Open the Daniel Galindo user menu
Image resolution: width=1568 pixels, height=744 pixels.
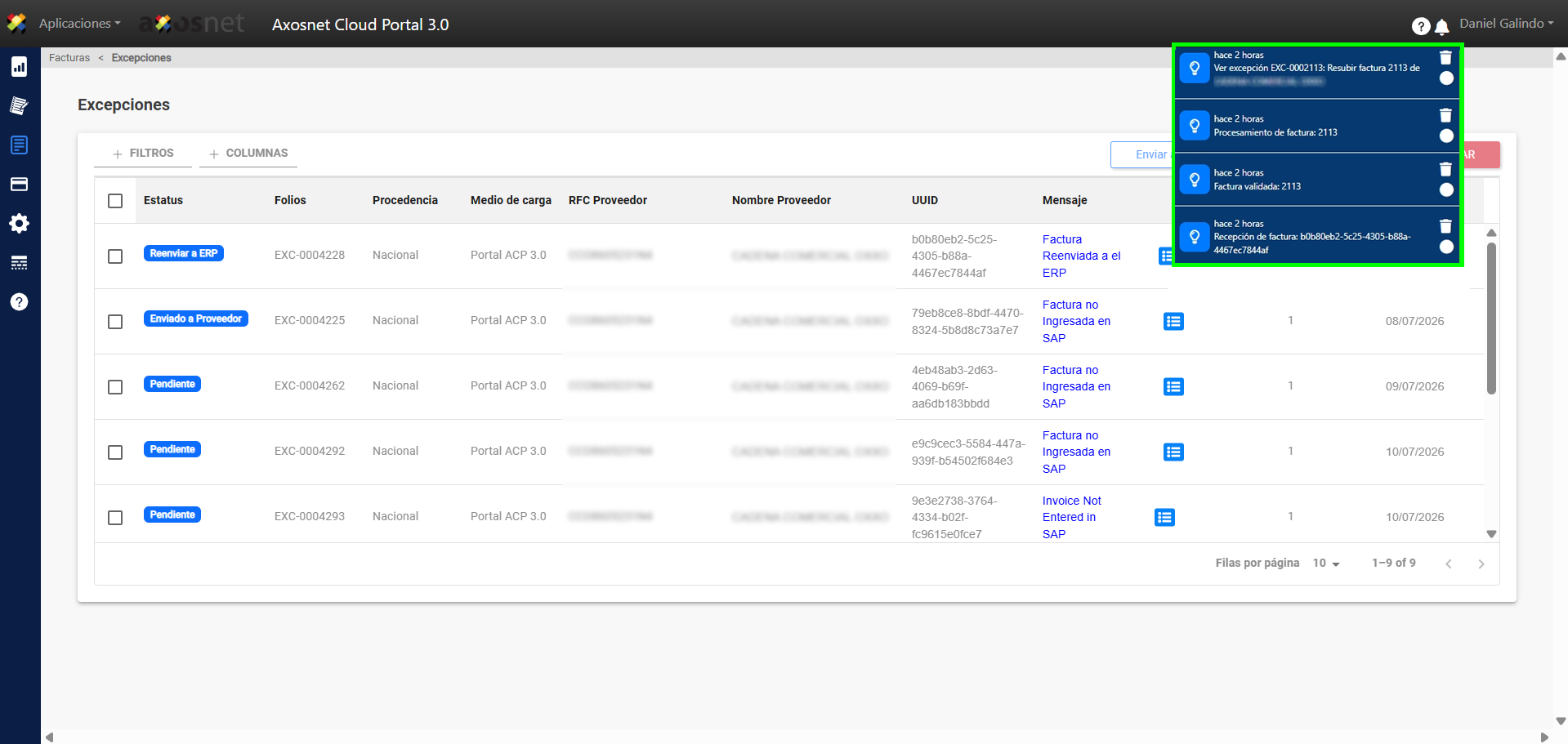[x=1507, y=24]
